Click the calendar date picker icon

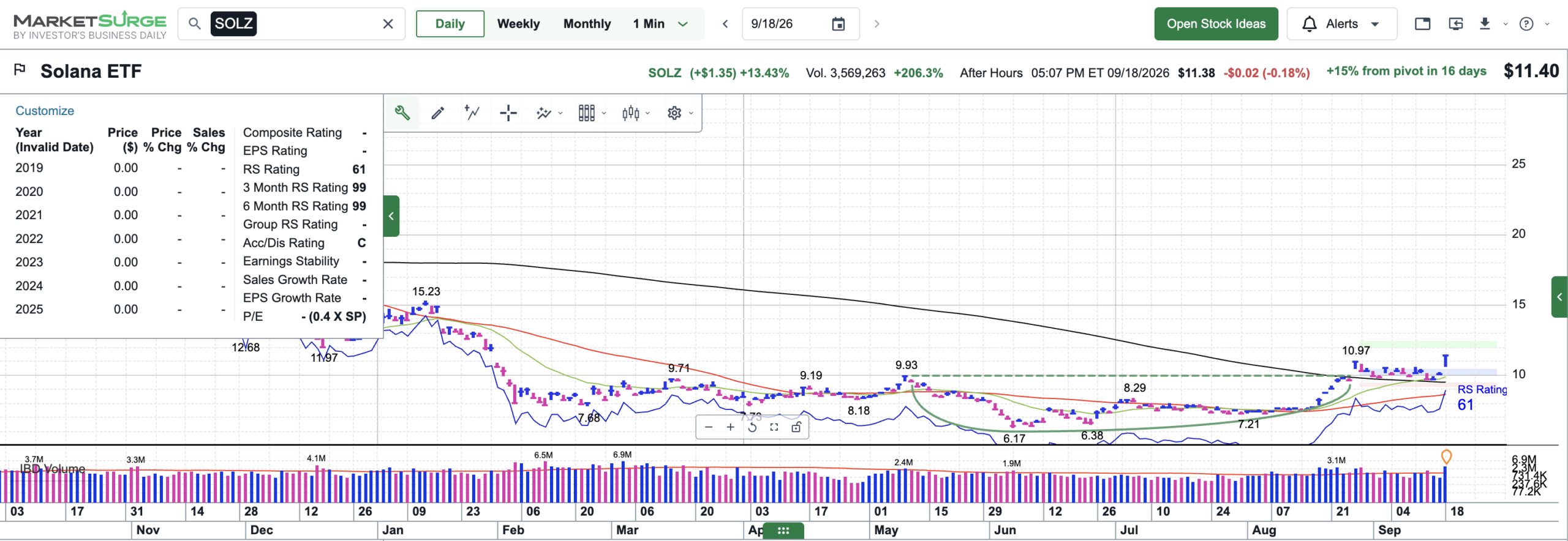point(838,24)
